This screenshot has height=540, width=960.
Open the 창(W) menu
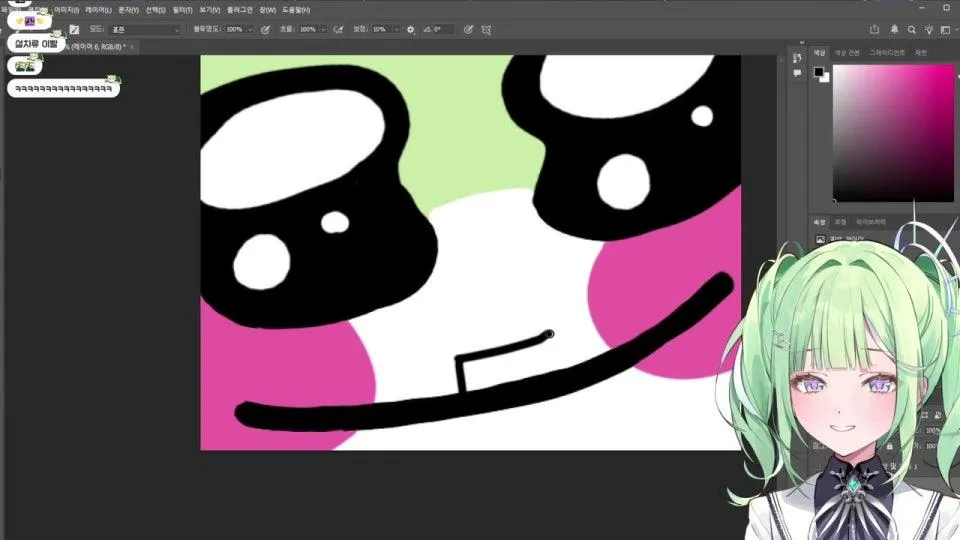pyautogui.click(x=268, y=10)
